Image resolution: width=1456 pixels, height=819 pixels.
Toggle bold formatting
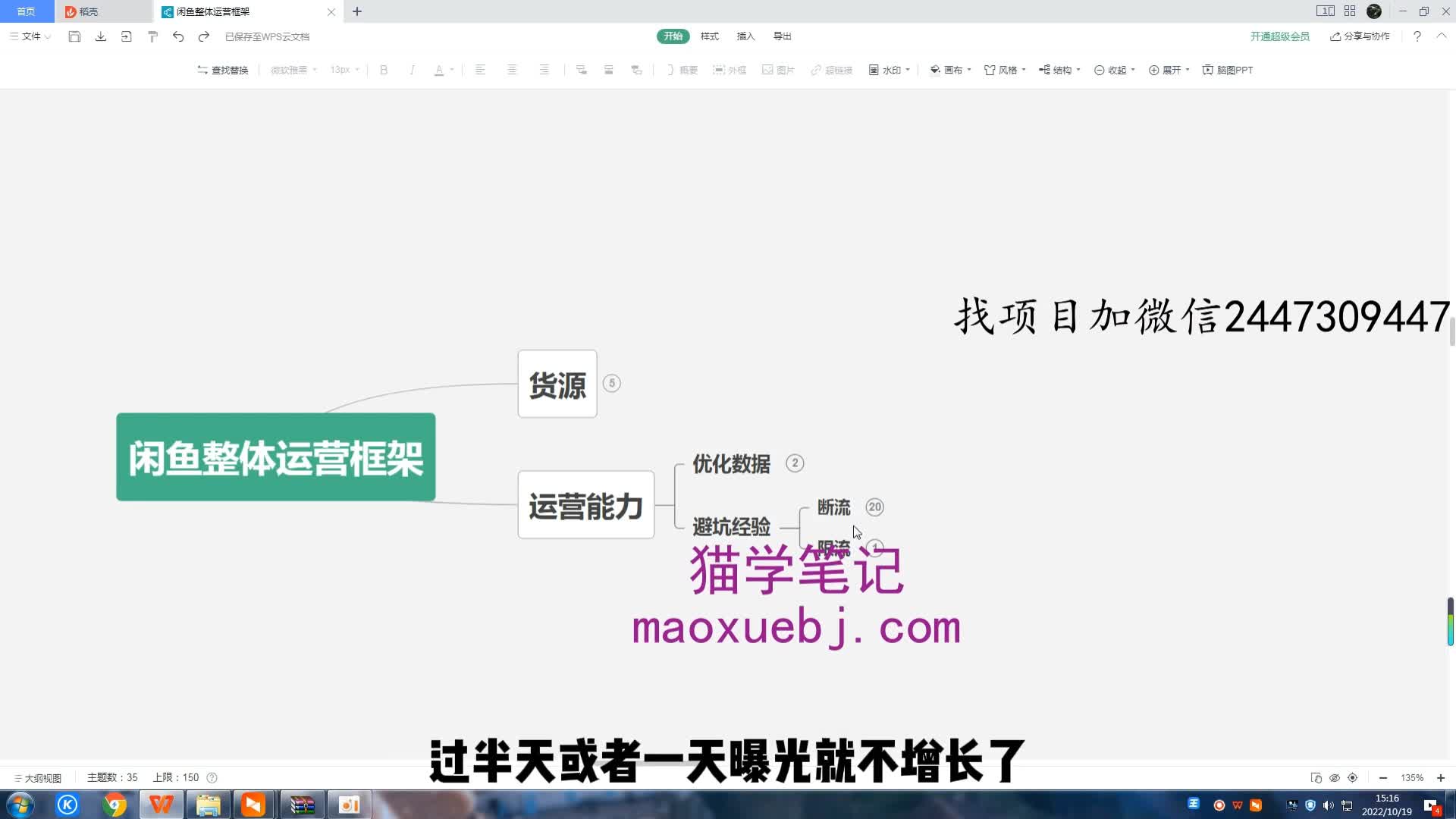(x=384, y=70)
